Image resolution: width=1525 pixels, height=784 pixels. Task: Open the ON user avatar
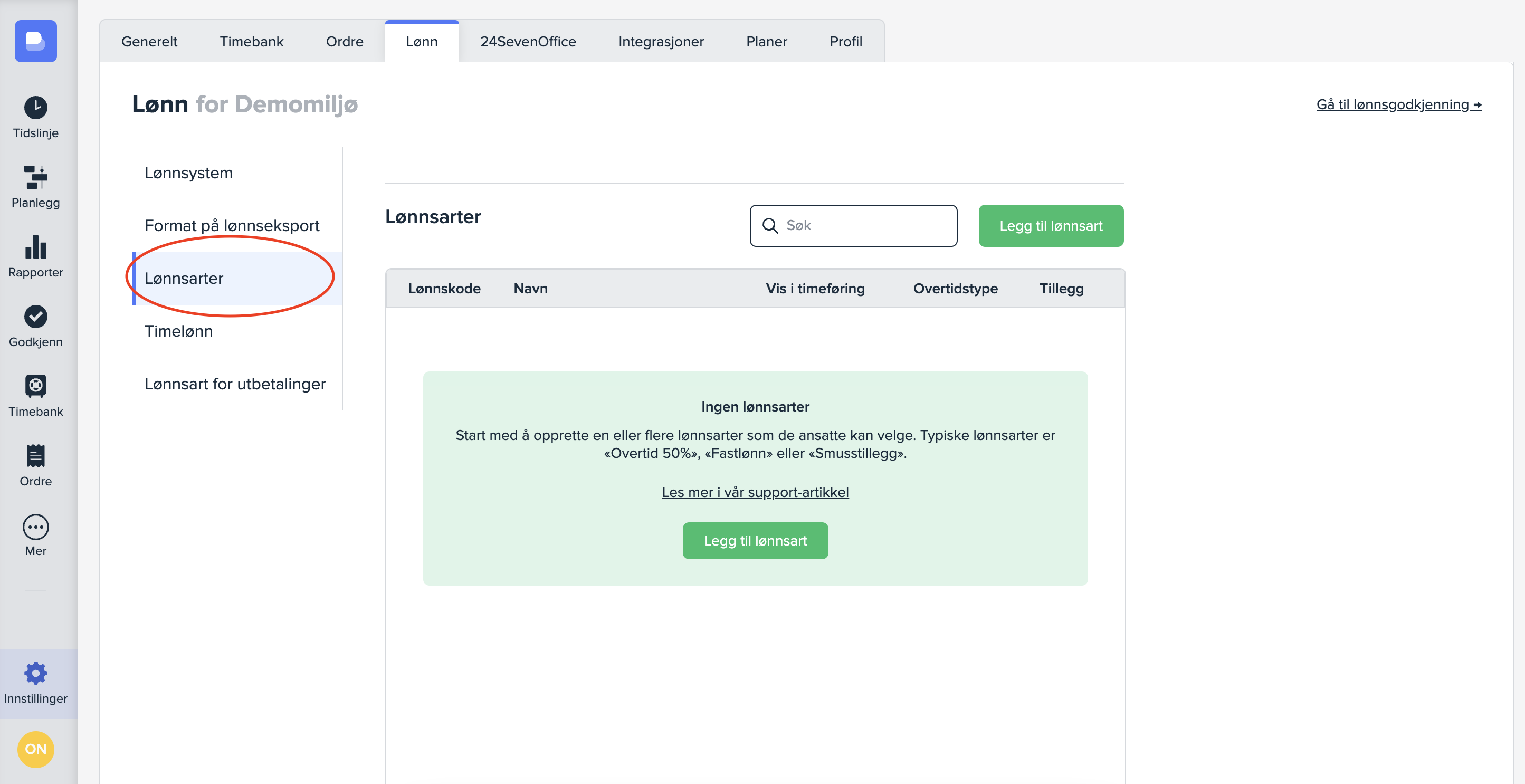35,749
